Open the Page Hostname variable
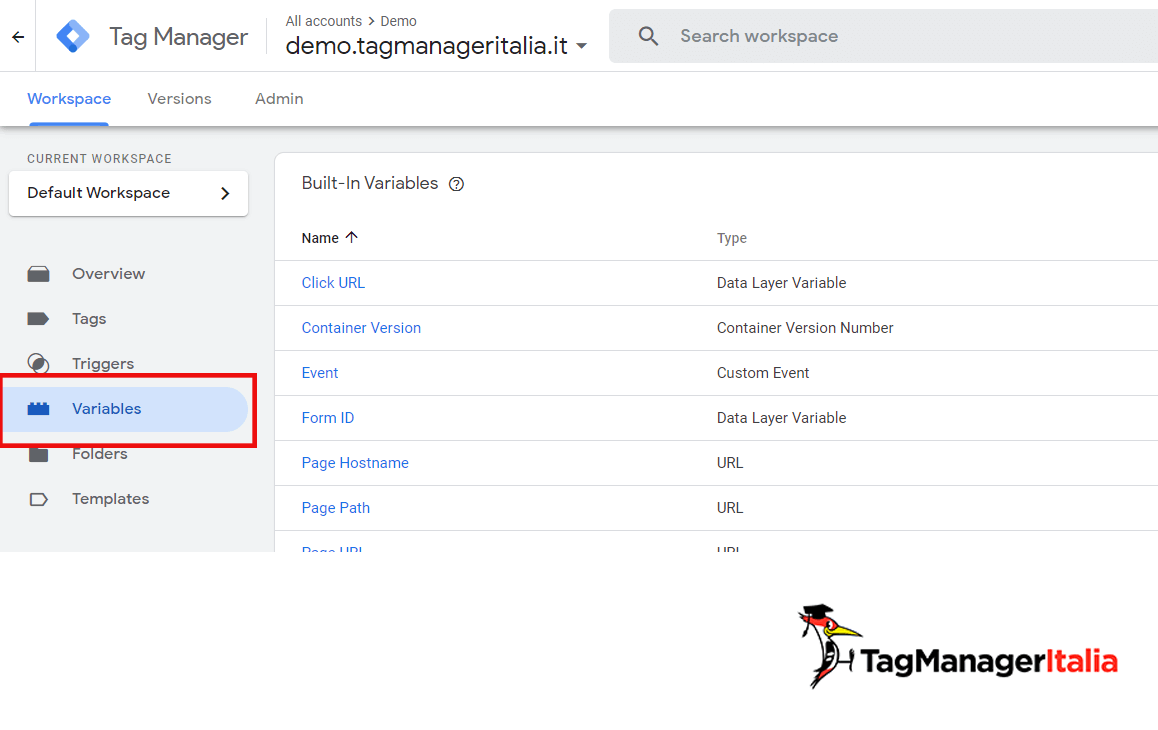The image size is (1158, 730). [355, 463]
